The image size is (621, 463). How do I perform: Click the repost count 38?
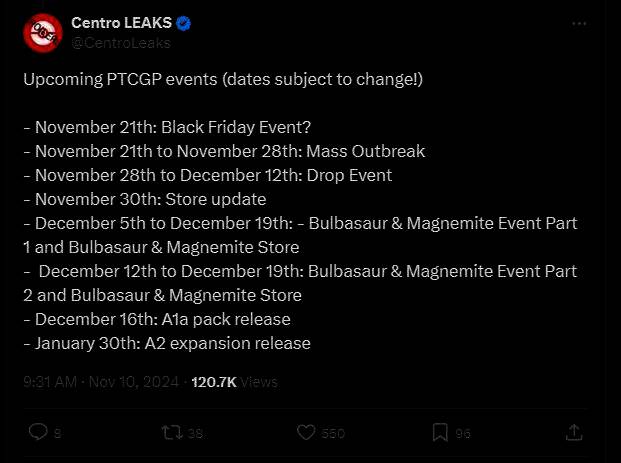[x=196, y=433]
